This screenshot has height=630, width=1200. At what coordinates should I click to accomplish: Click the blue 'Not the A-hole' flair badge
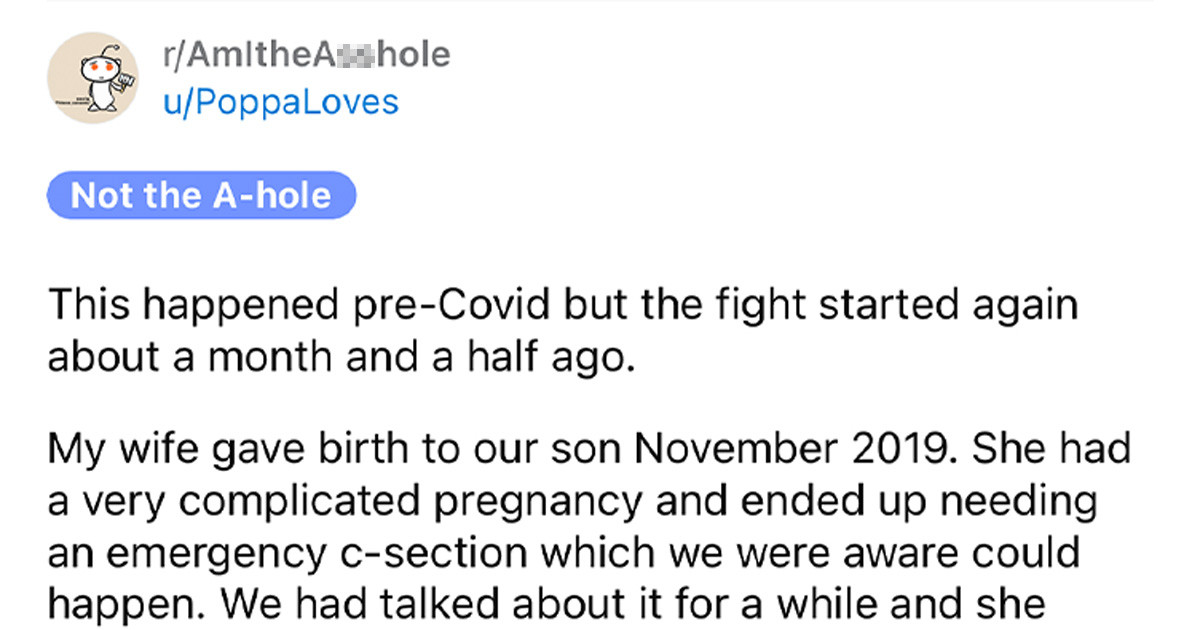pos(200,195)
